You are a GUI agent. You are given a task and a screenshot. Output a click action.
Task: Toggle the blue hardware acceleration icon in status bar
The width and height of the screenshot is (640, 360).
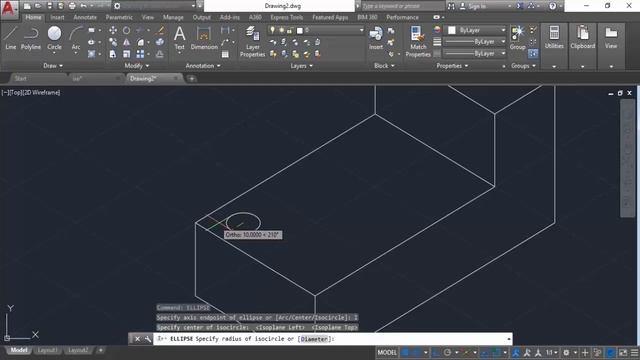610,352
